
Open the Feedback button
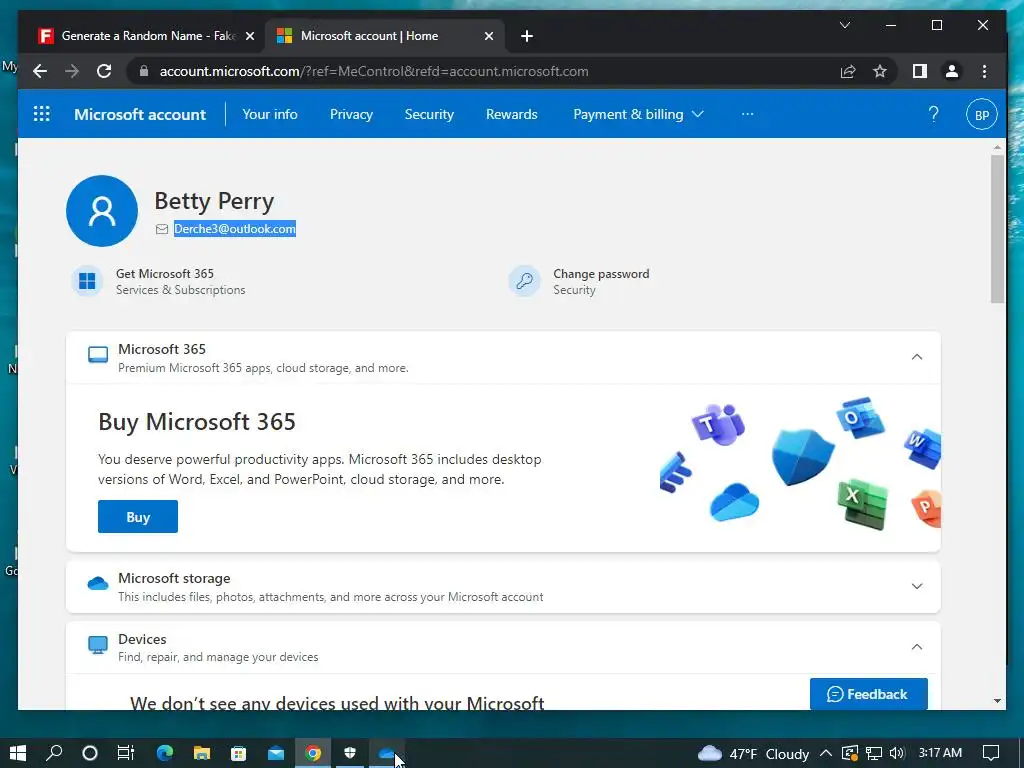[x=869, y=694]
